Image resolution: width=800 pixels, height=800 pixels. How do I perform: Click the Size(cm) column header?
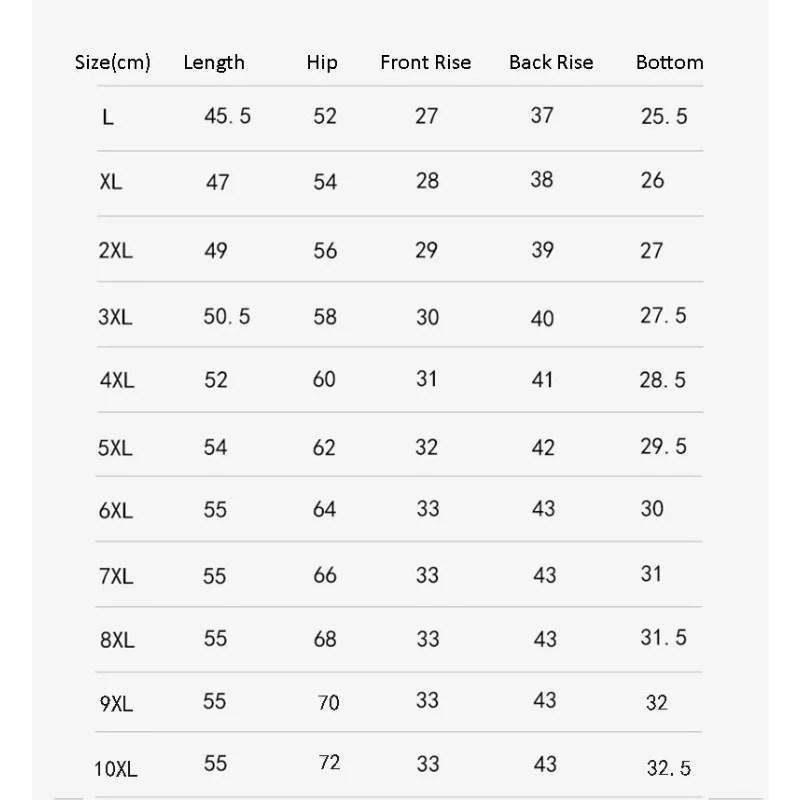113,62
